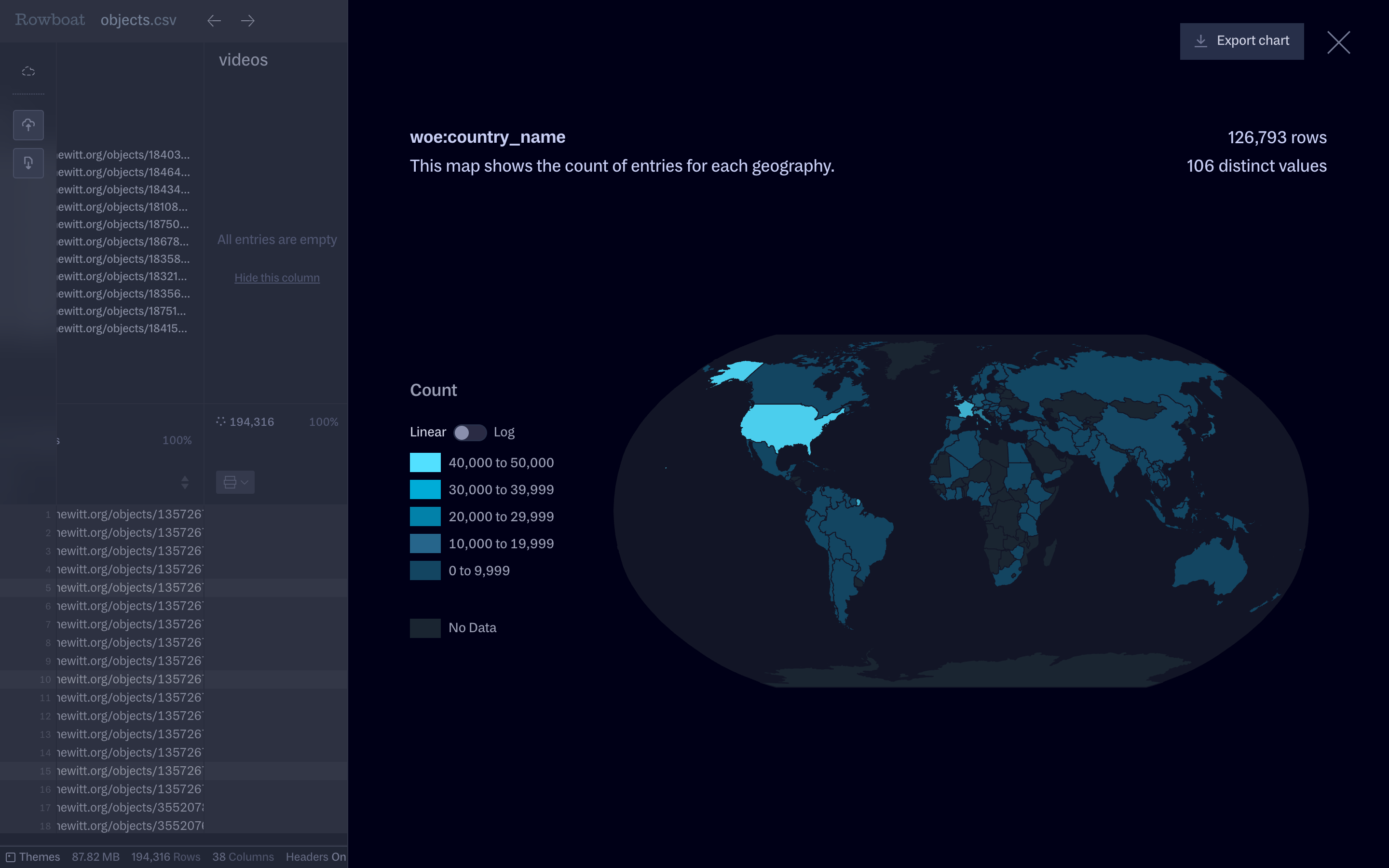Image resolution: width=1389 pixels, height=868 pixels.
Task: Close the map chart overlay
Action: point(1338,42)
